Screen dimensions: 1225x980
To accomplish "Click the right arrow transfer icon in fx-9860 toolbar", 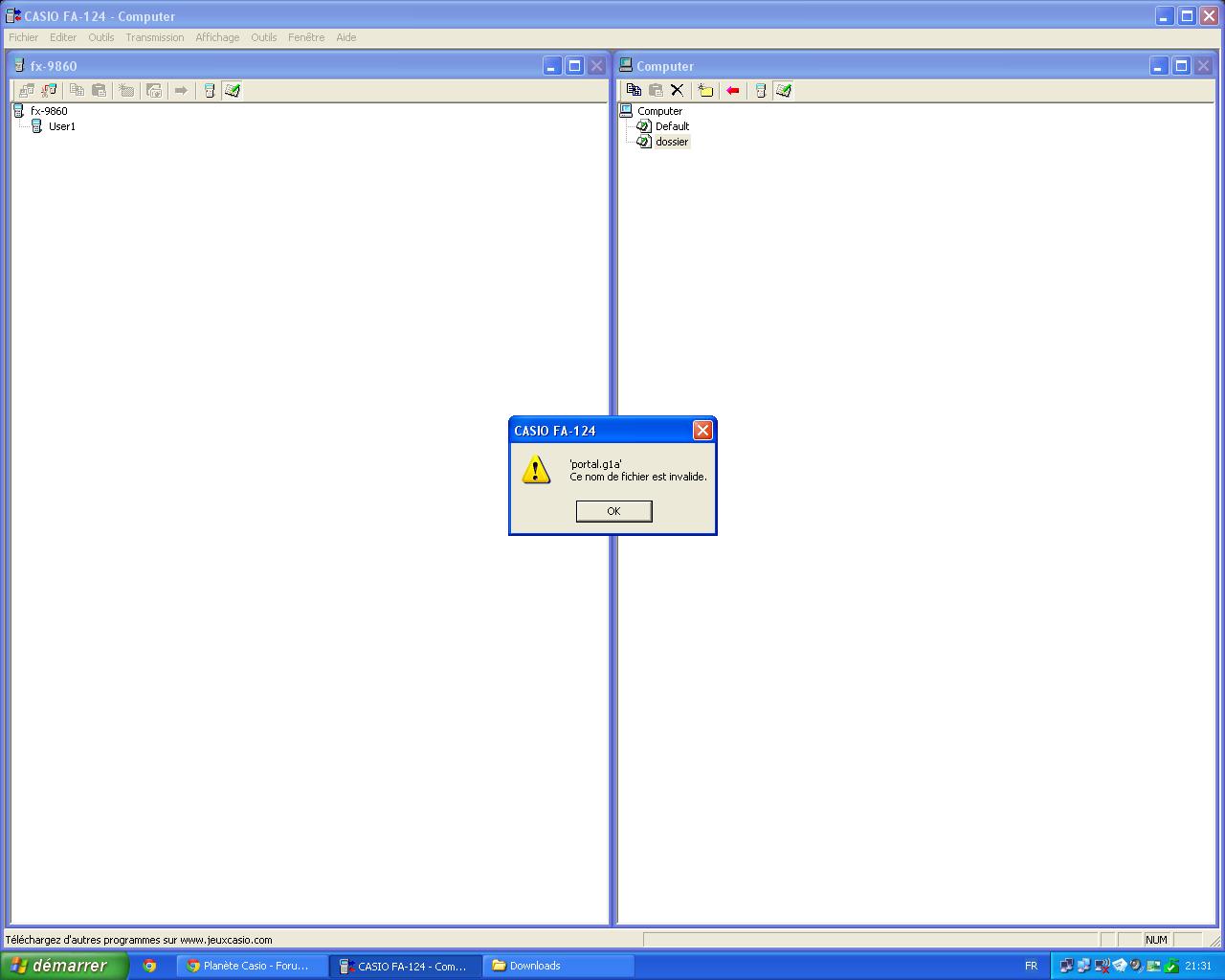I will coord(181,90).
